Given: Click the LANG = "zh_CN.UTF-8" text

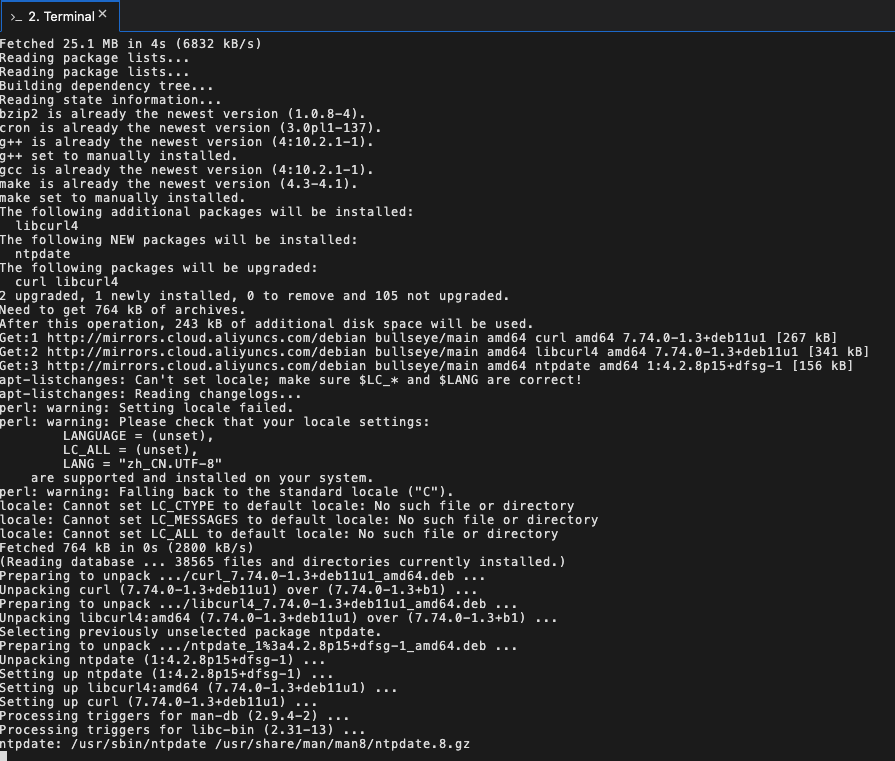Looking at the screenshot, I should [142, 464].
